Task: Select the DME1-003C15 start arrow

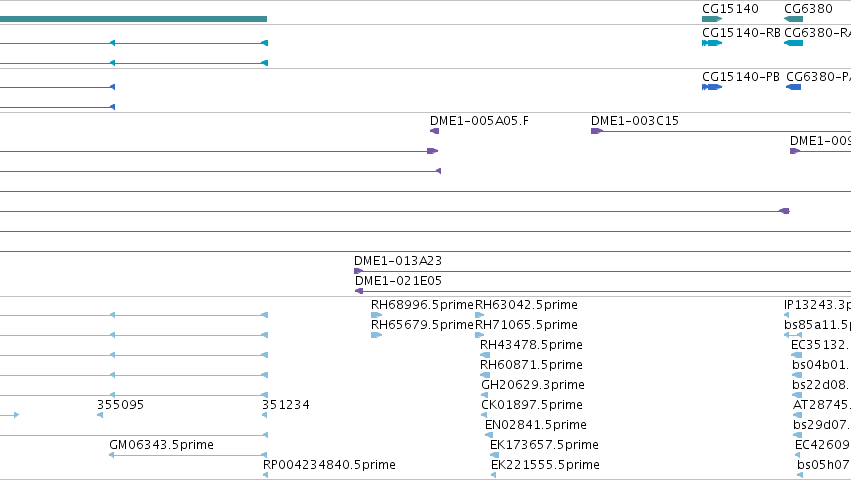Action: 597,131
